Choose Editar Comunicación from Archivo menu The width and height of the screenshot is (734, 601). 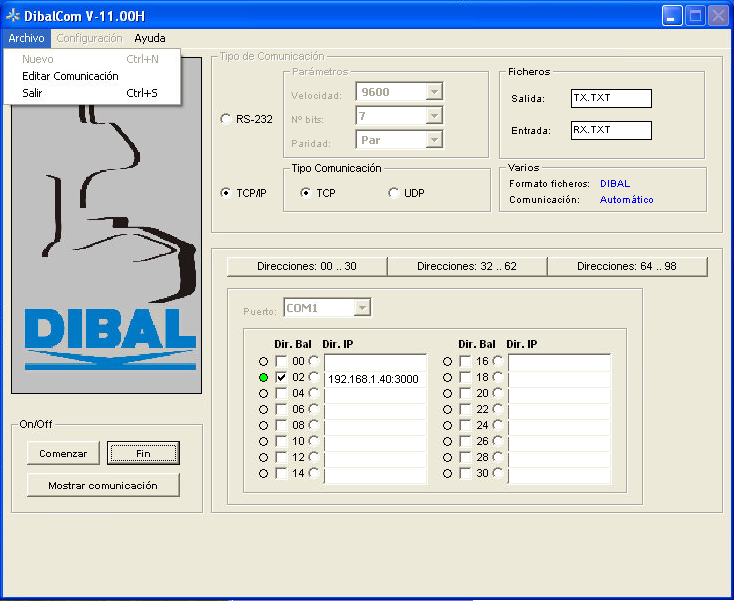pos(92,76)
